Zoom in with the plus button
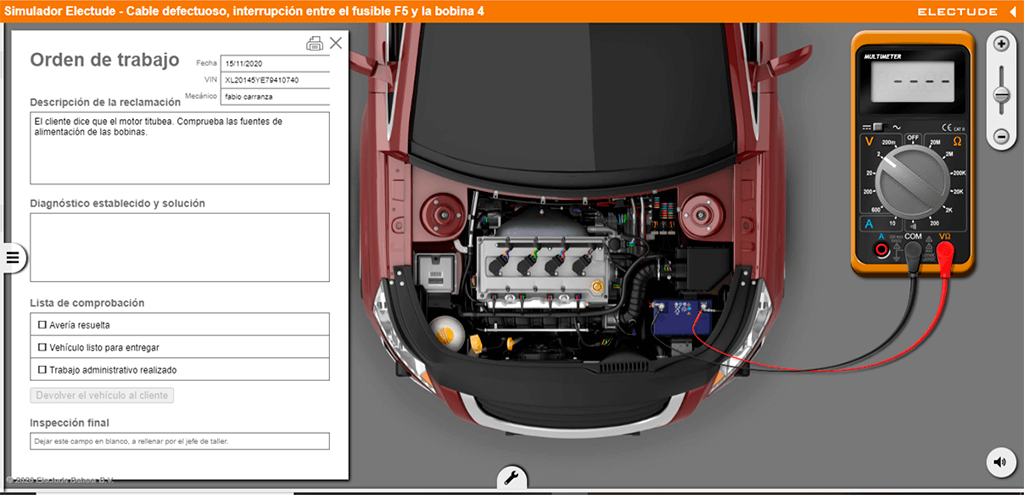The width and height of the screenshot is (1024, 495). tap(1001, 44)
